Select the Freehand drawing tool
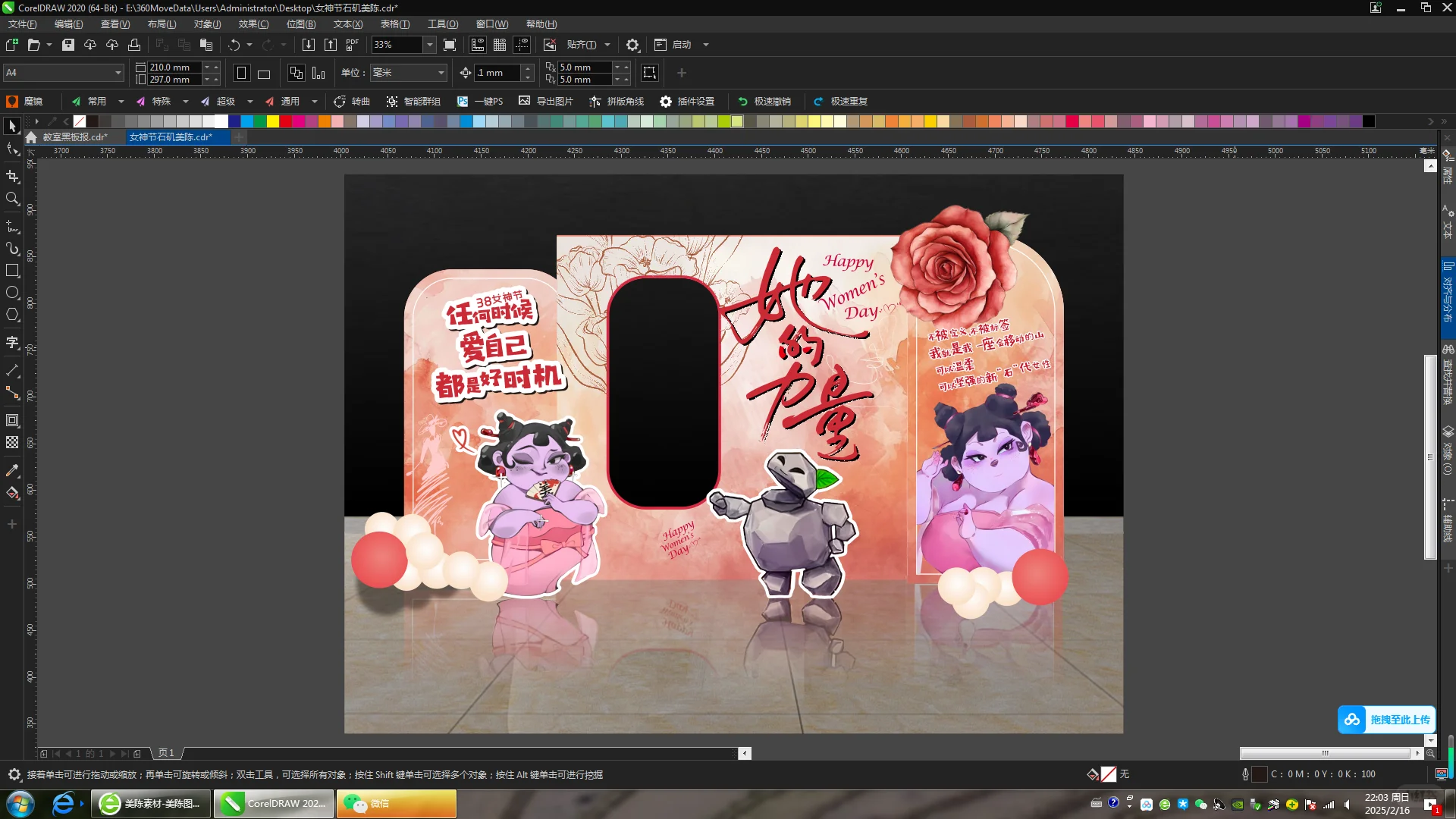The height and width of the screenshot is (819, 1456). click(12, 226)
